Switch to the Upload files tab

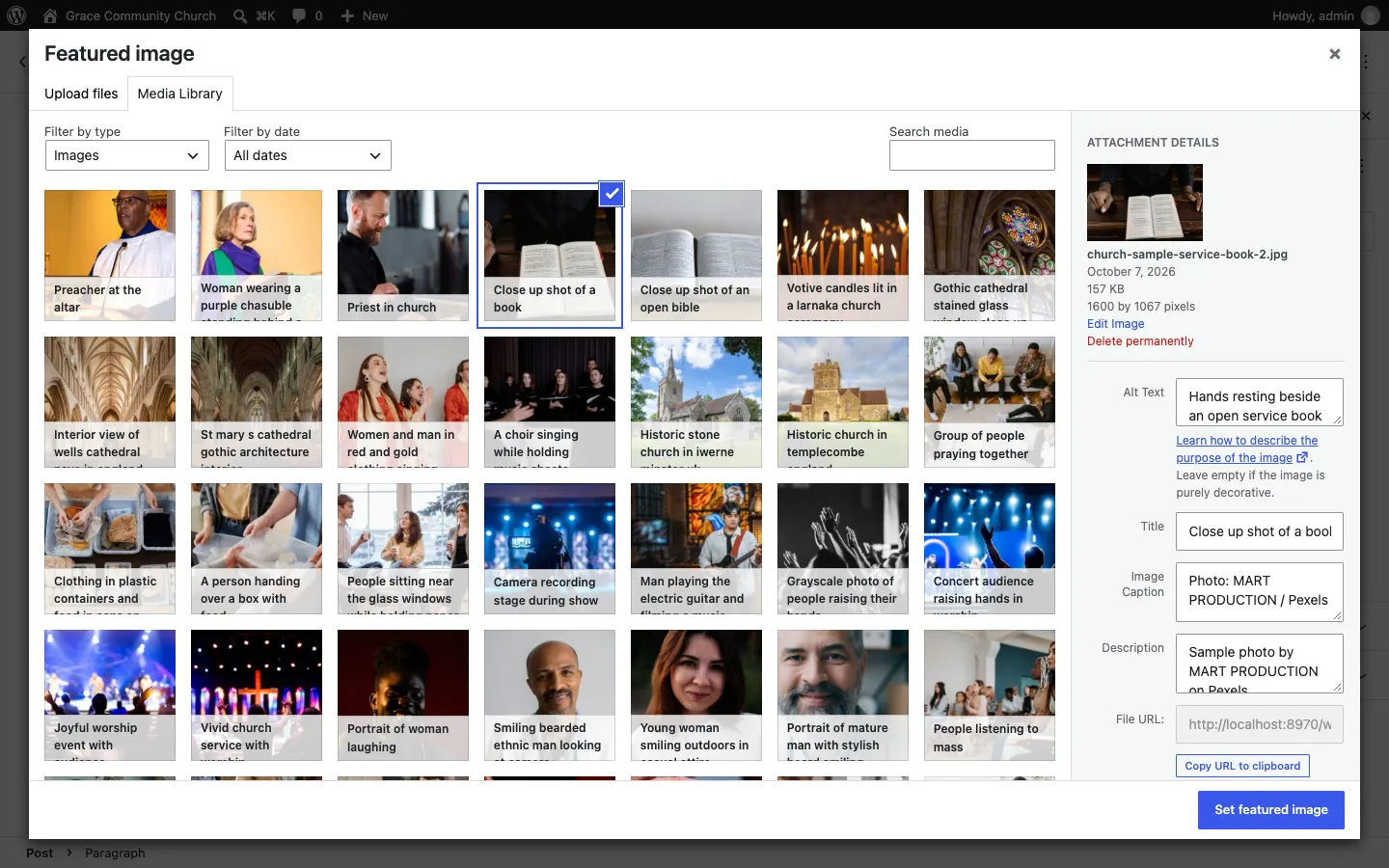tap(81, 94)
